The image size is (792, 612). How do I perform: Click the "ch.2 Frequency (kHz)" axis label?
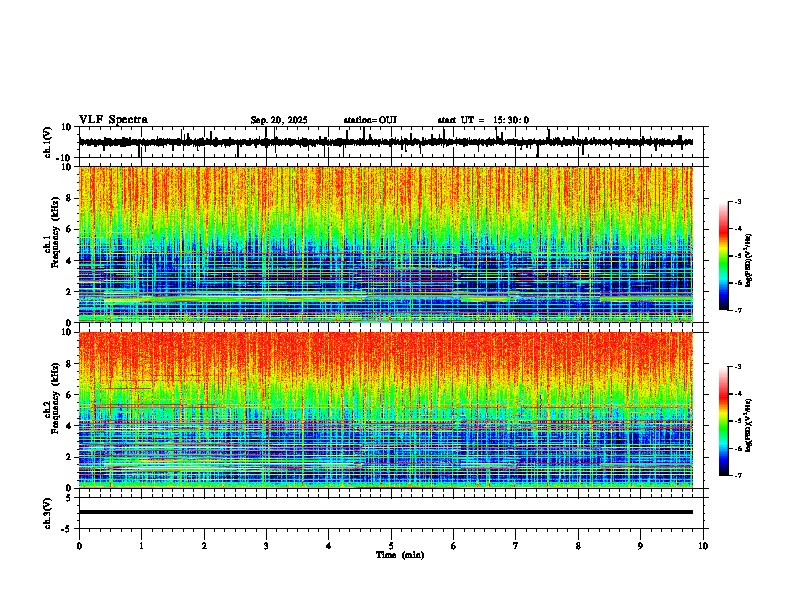pos(51,400)
